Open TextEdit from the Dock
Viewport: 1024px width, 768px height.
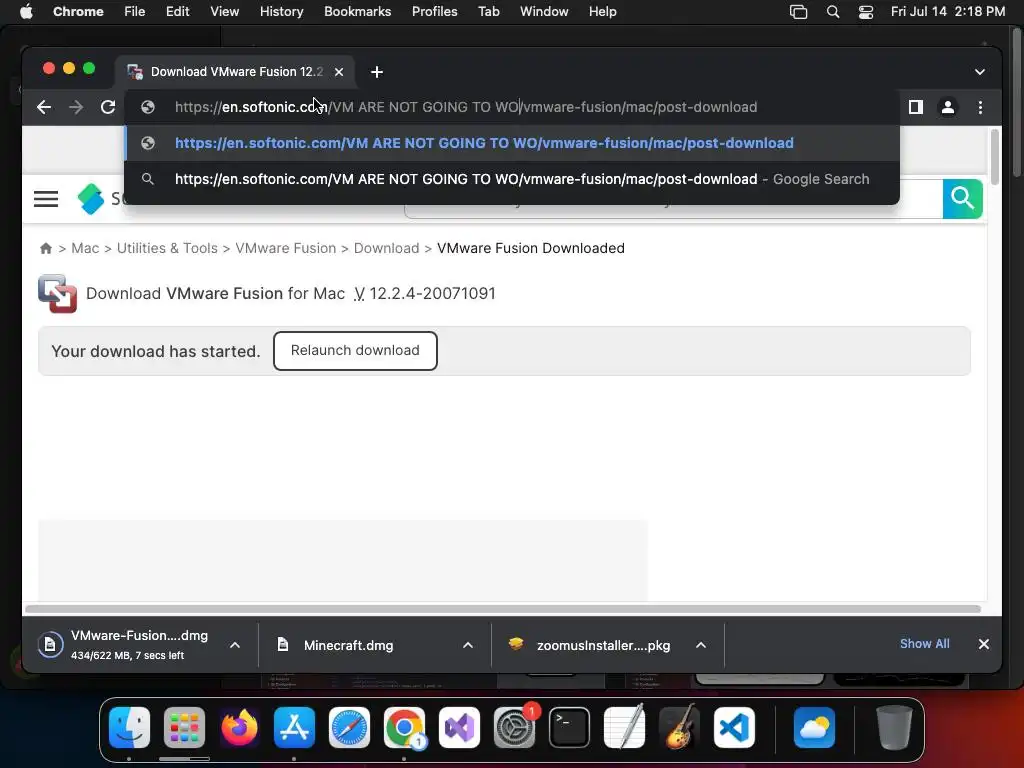point(624,728)
